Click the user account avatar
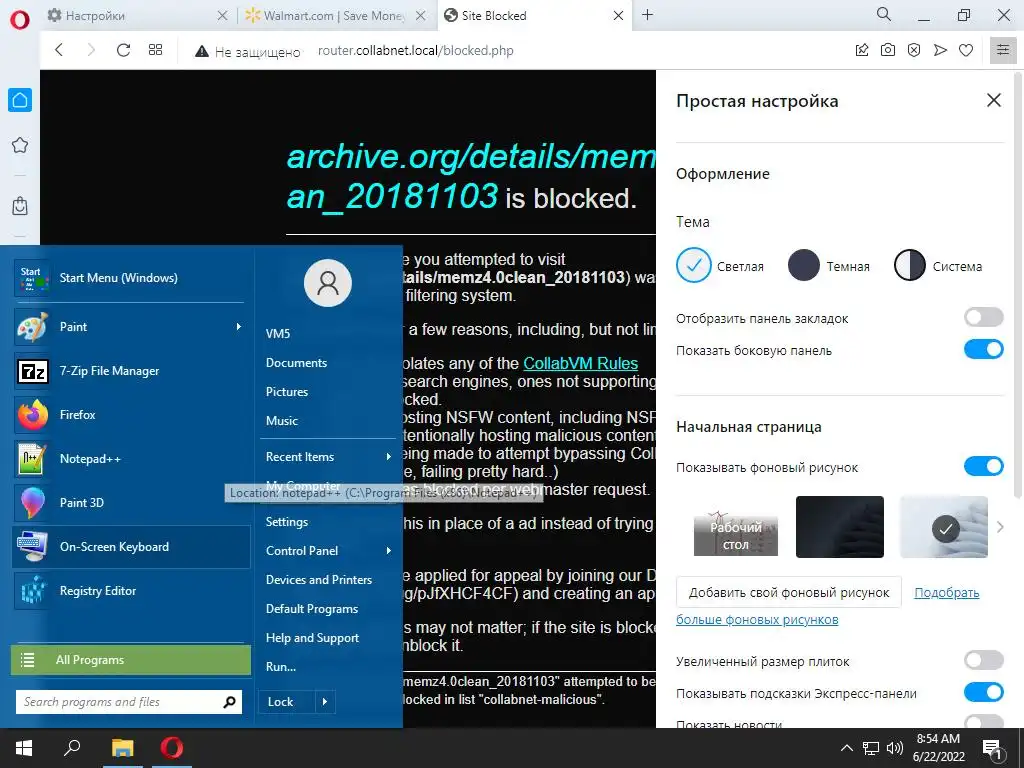The height and width of the screenshot is (768, 1024). click(328, 283)
